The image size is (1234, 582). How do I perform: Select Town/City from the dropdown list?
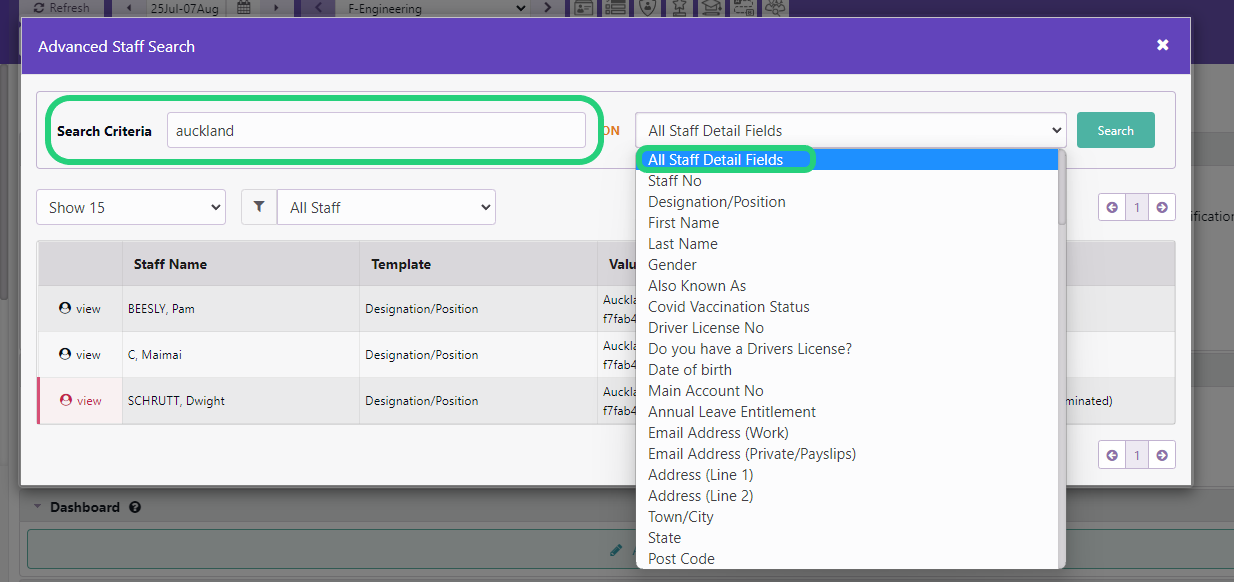coord(681,517)
